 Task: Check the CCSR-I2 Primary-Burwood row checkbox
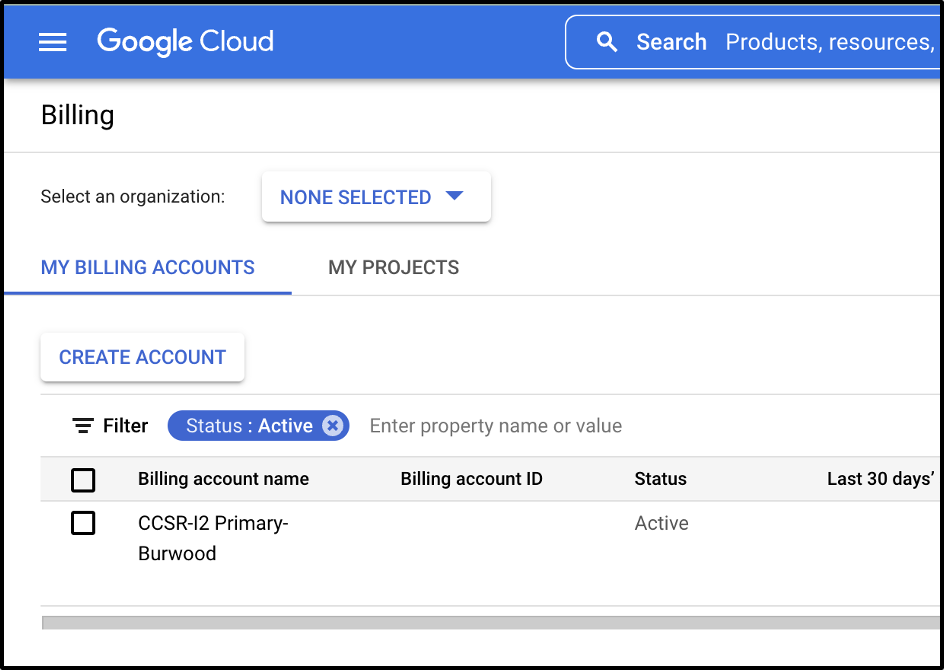tap(83, 523)
